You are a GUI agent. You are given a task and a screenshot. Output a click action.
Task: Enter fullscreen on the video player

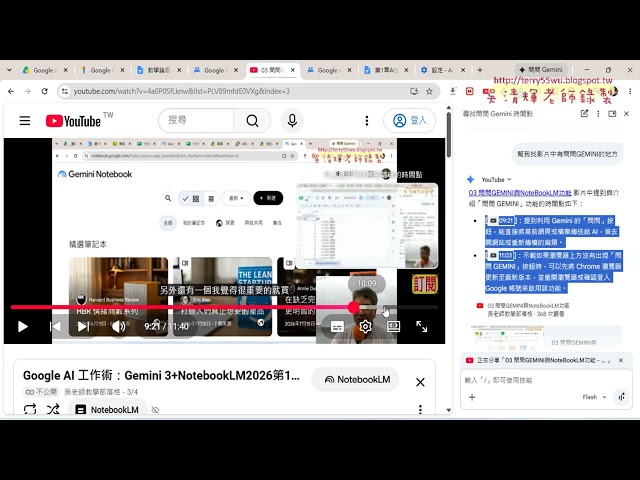coord(422,327)
